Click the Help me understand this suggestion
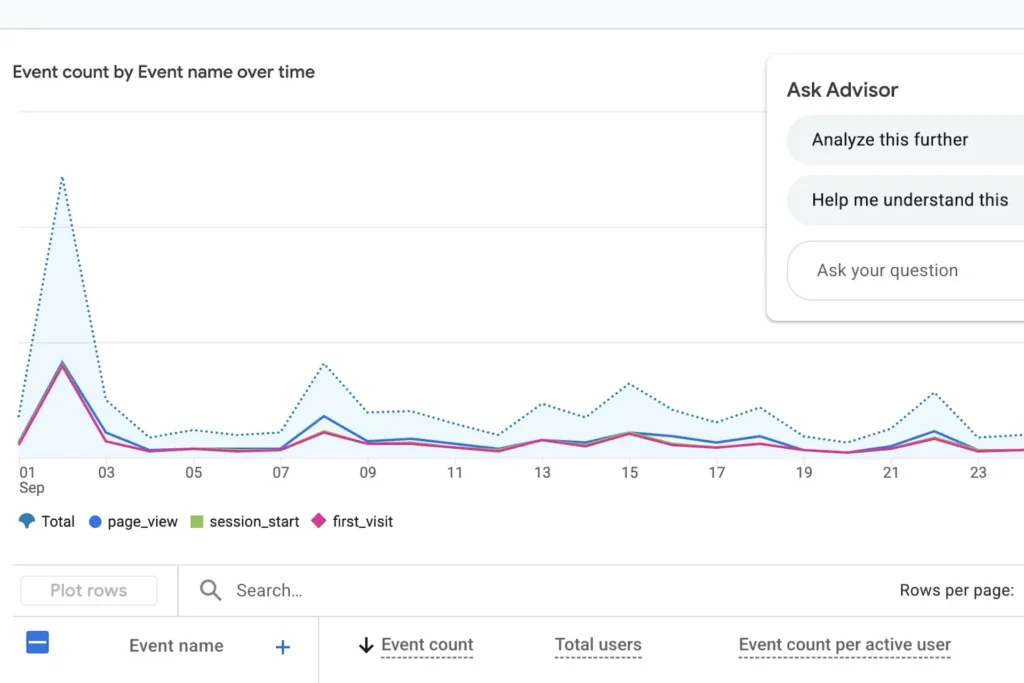 [905, 200]
